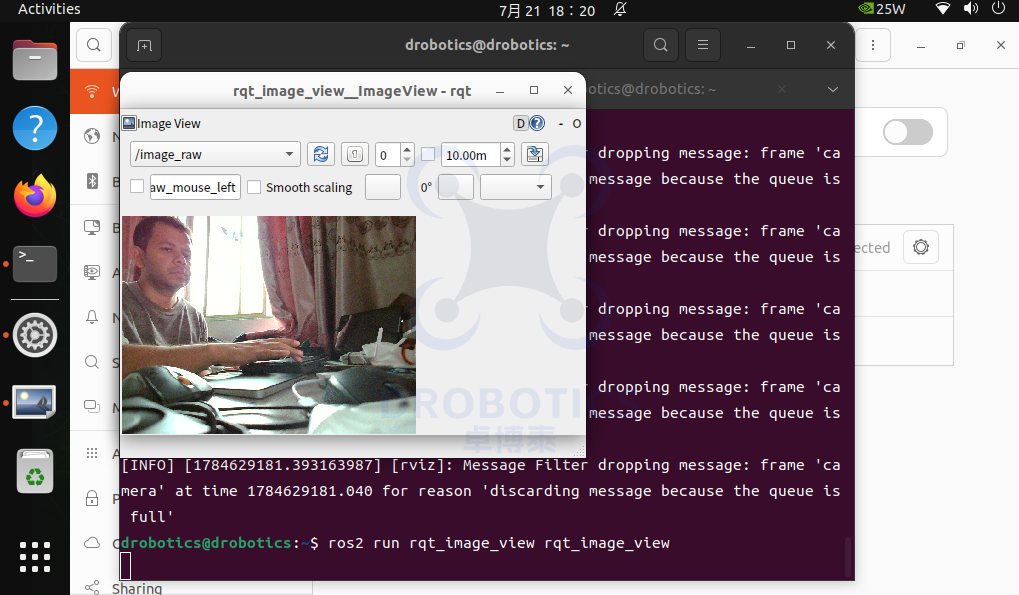Open the terminal search button
This screenshot has width=1019, height=595.
661,45
